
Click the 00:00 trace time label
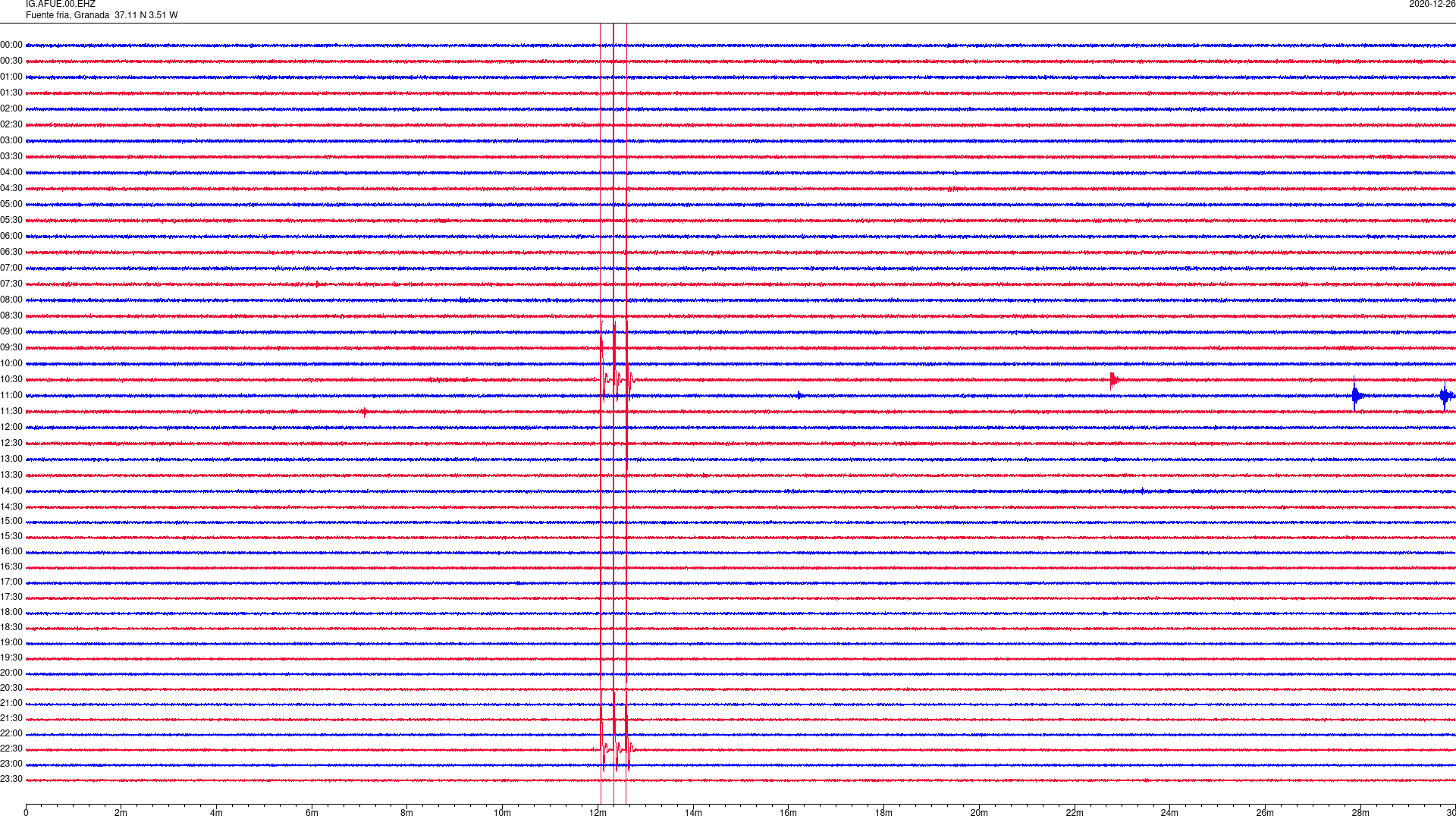(x=11, y=45)
